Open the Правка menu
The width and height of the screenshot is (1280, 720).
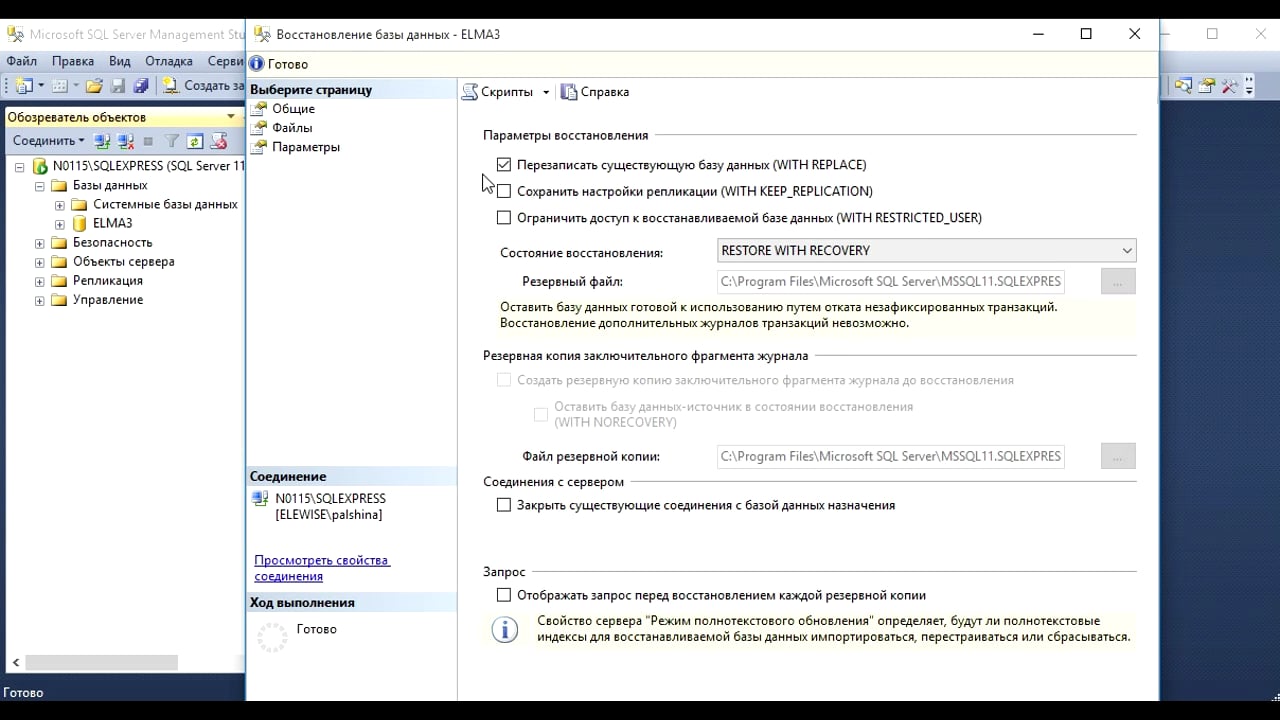point(73,61)
